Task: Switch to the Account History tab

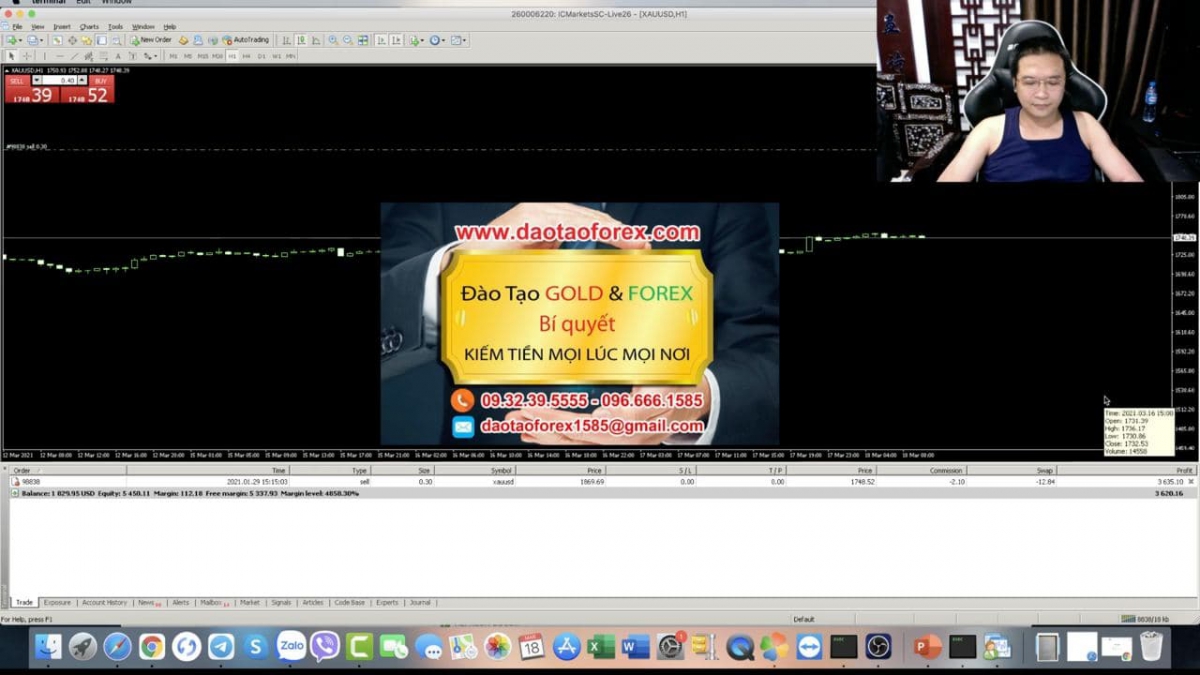Action: pos(104,602)
